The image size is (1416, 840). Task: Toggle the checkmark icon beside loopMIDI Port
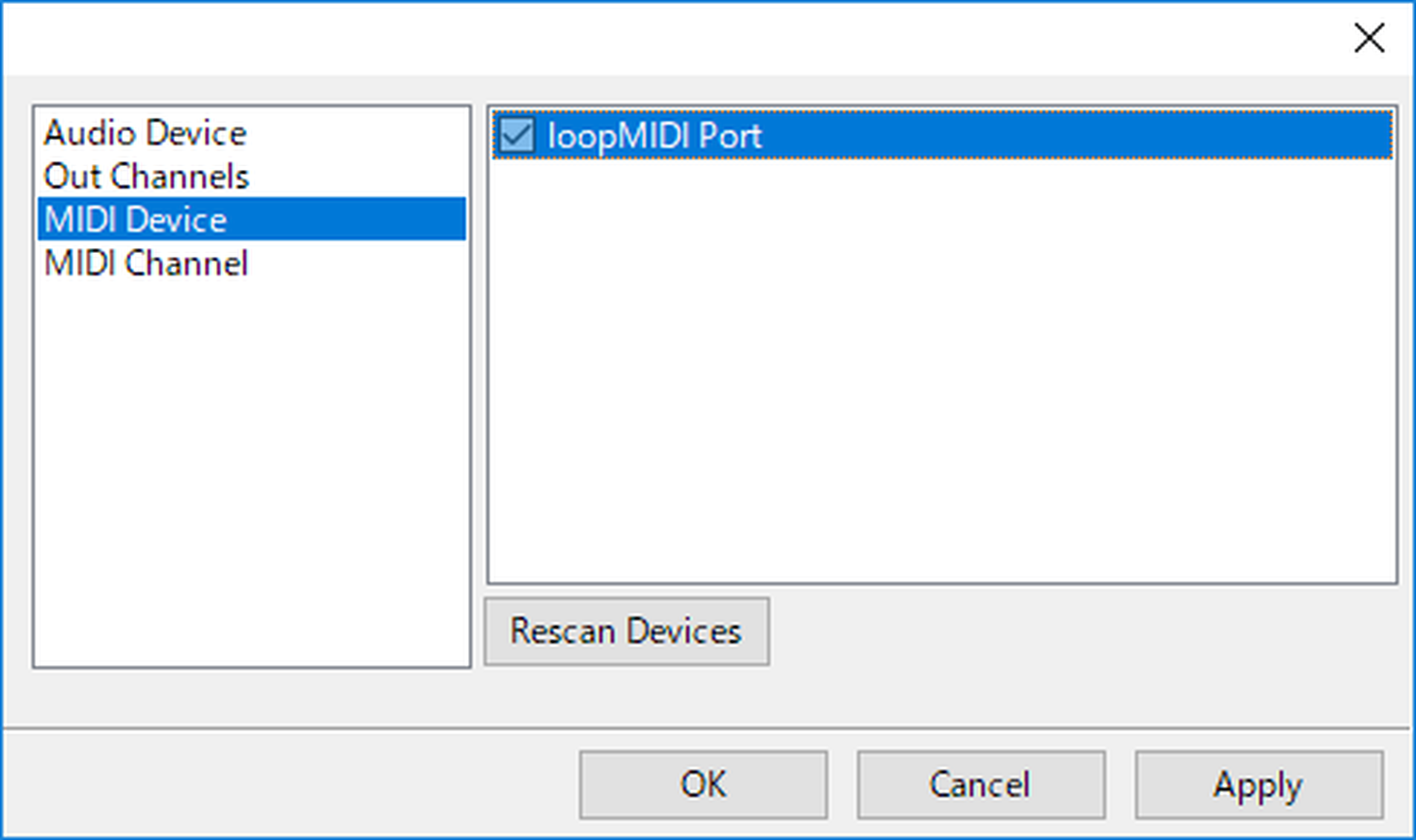tap(516, 135)
